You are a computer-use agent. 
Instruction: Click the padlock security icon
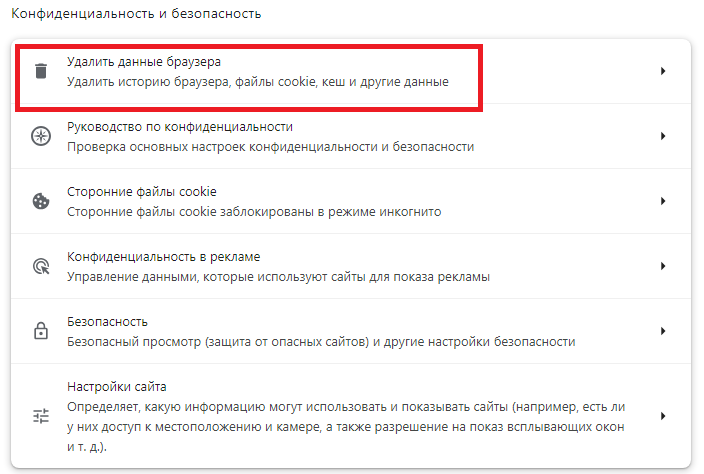41,331
